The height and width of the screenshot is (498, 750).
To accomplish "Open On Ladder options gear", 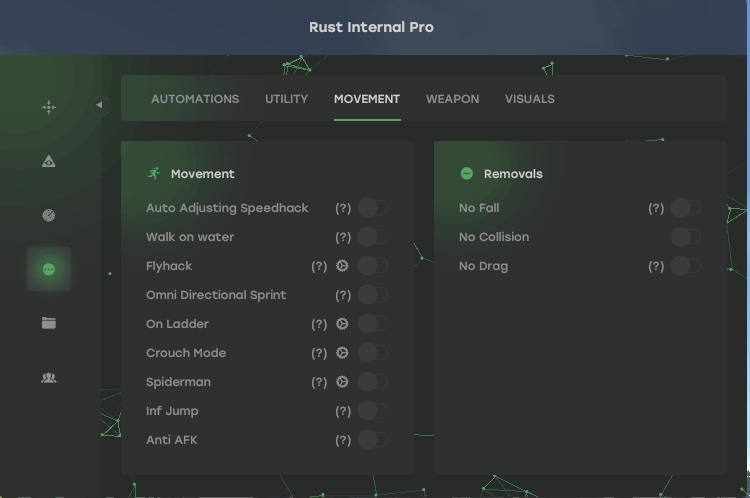I will pyautogui.click(x=343, y=324).
